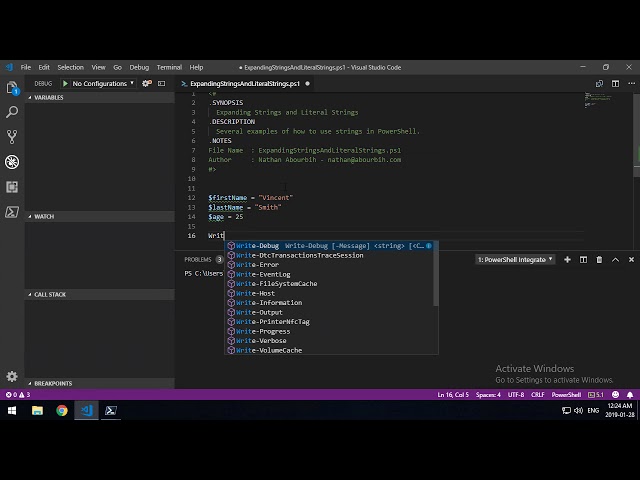Screen dimensions: 640x480
Task: Open the Extensions view icon
Action: click(12, 187)
